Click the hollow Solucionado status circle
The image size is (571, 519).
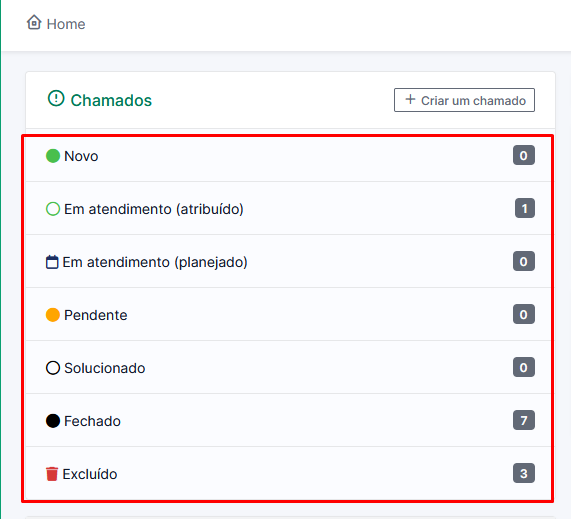click(53, 368)
